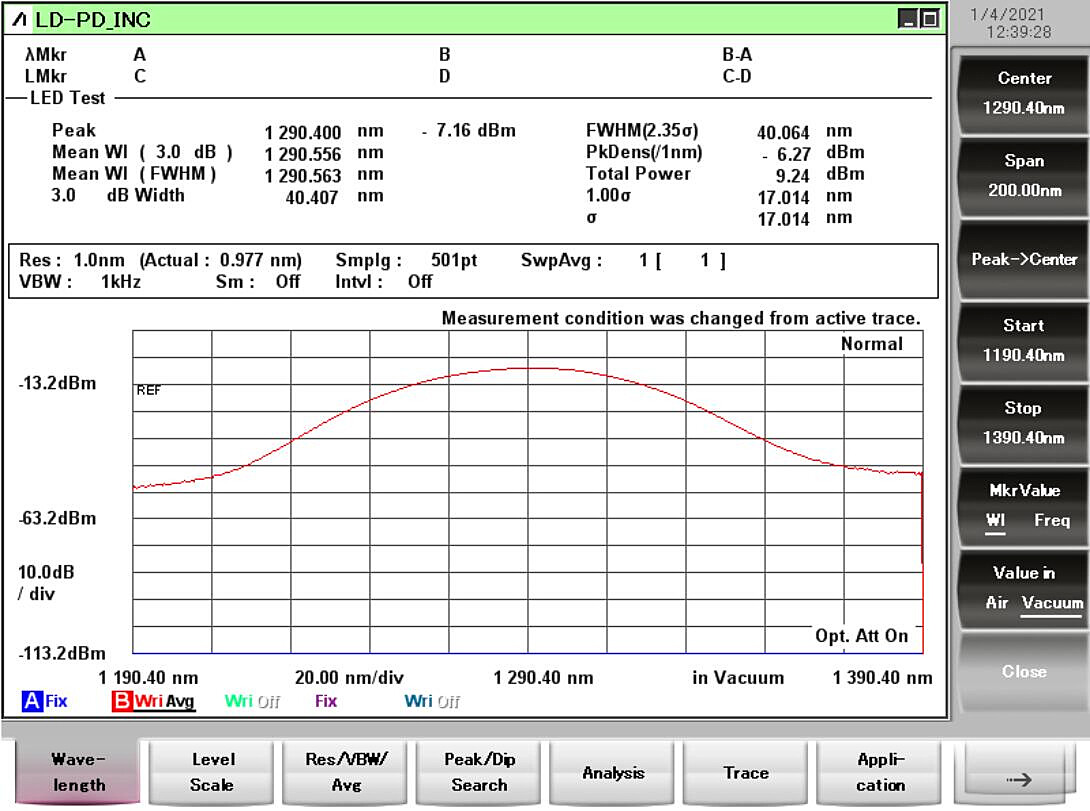Screen dimensions: 1090x811
Task: Open the Wavelength menu tab
Action: pos(78,773)
